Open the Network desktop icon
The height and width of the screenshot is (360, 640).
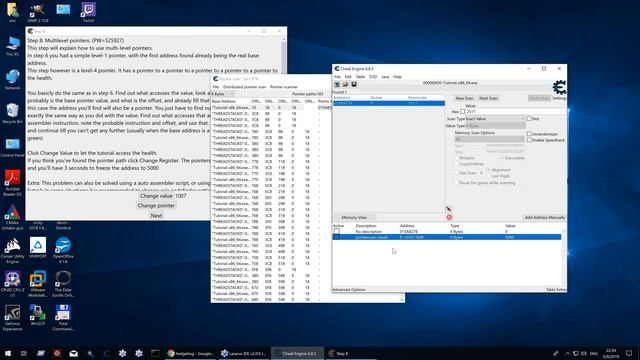12,80
